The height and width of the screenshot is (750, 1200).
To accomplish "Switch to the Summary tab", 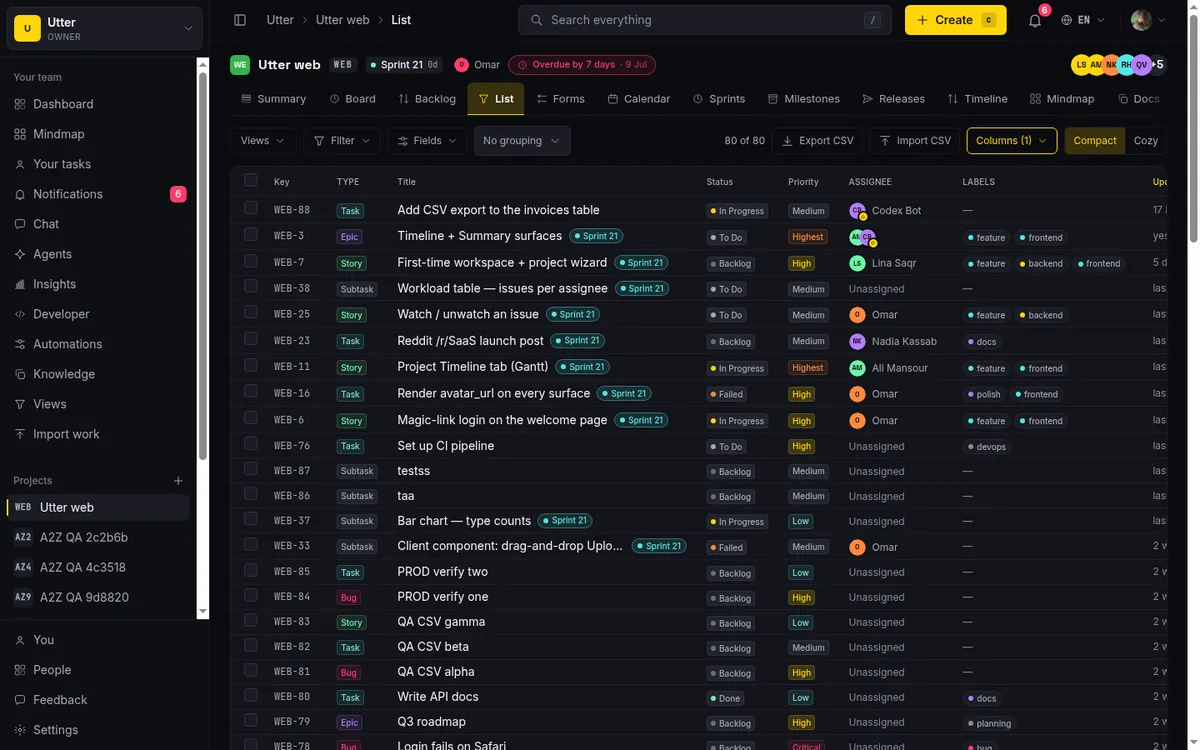I will (x=273, y=99).
